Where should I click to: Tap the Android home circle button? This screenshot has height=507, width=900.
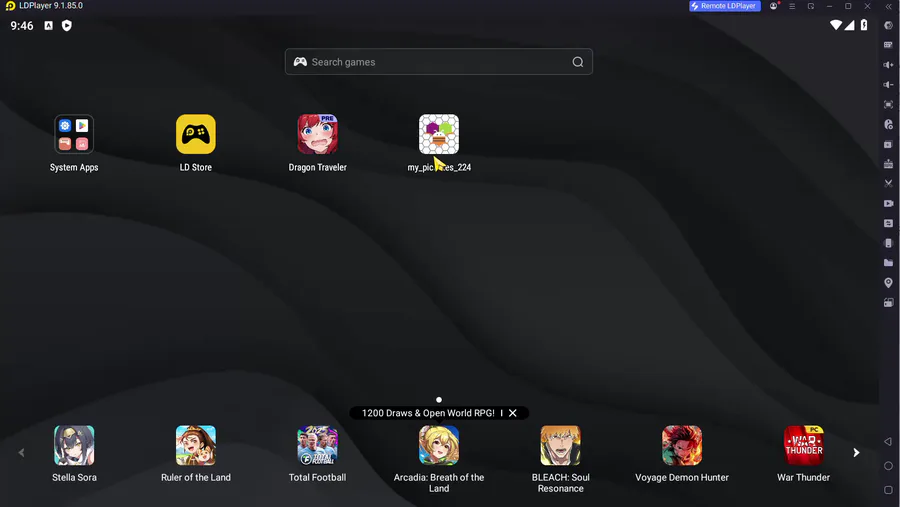[x=888, y=466]
